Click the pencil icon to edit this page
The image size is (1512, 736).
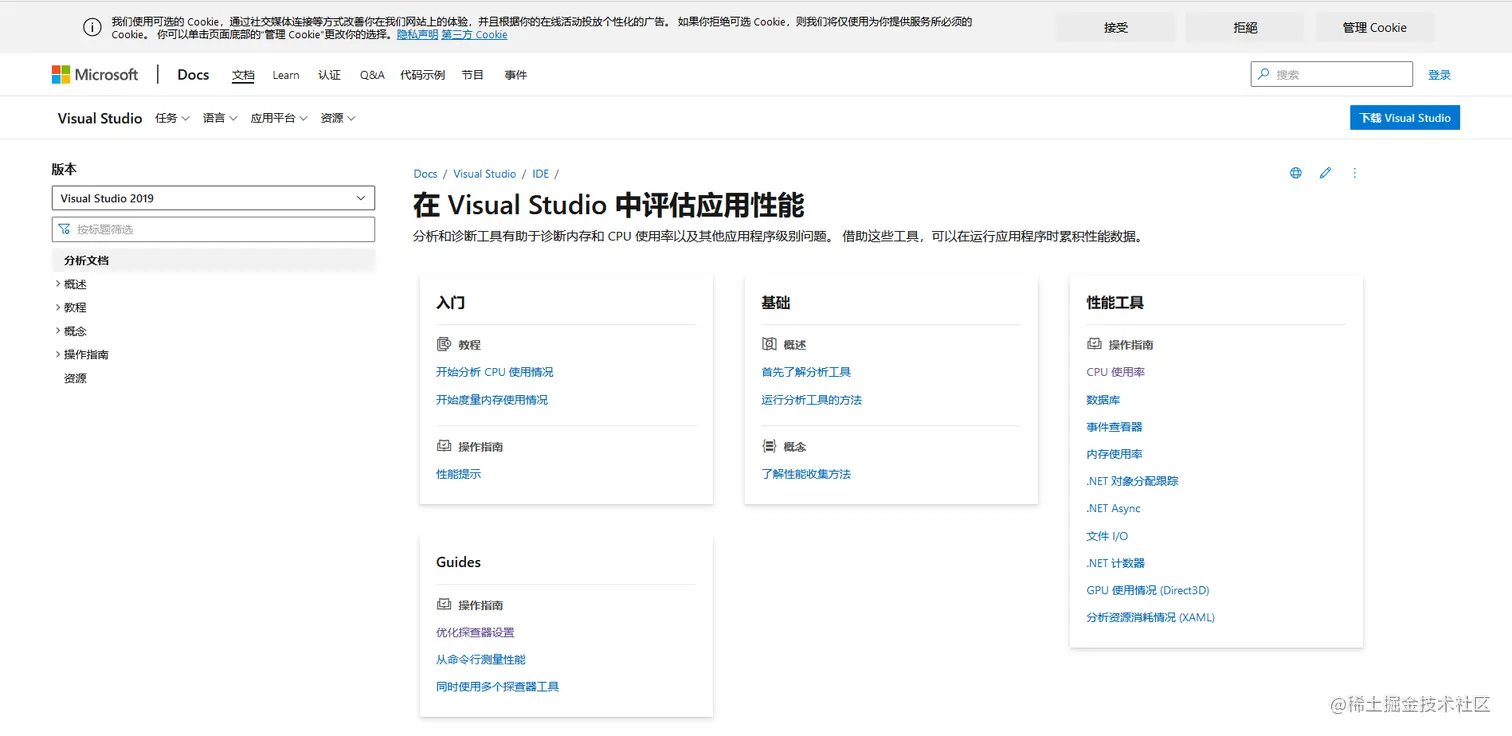(1325, 173)
